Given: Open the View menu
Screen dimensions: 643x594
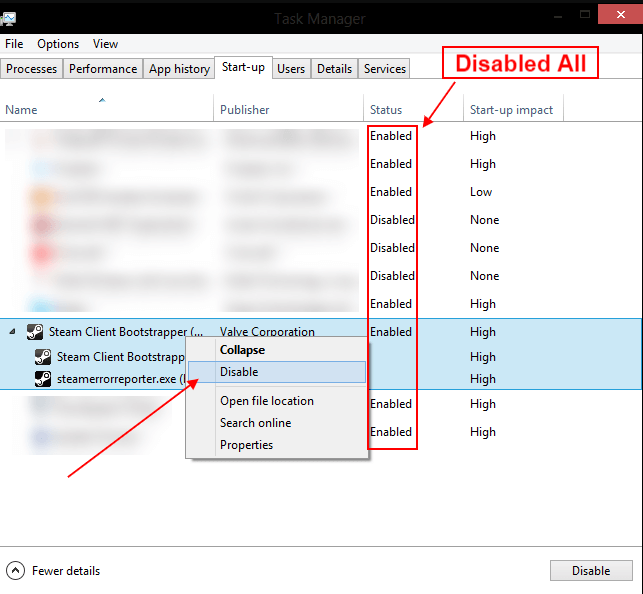Looking at the screenshot, I should pos(105,44).
